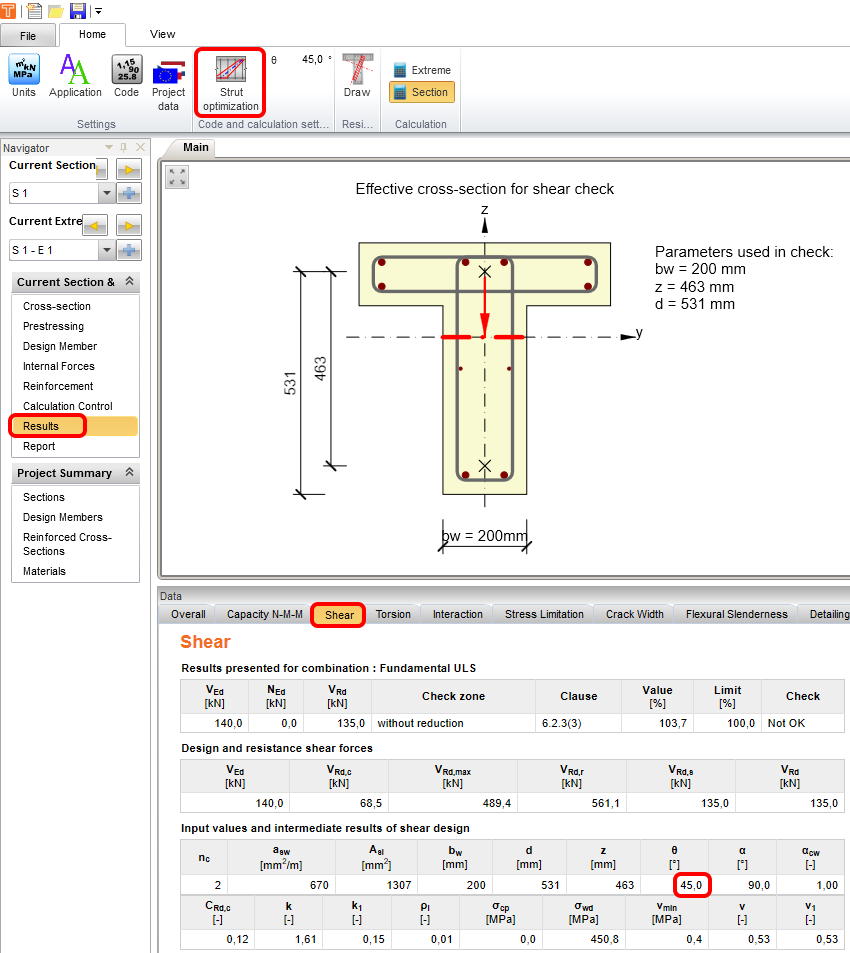Enable Extreme calculation mode
850x953 pixels.
coord(421,70)
